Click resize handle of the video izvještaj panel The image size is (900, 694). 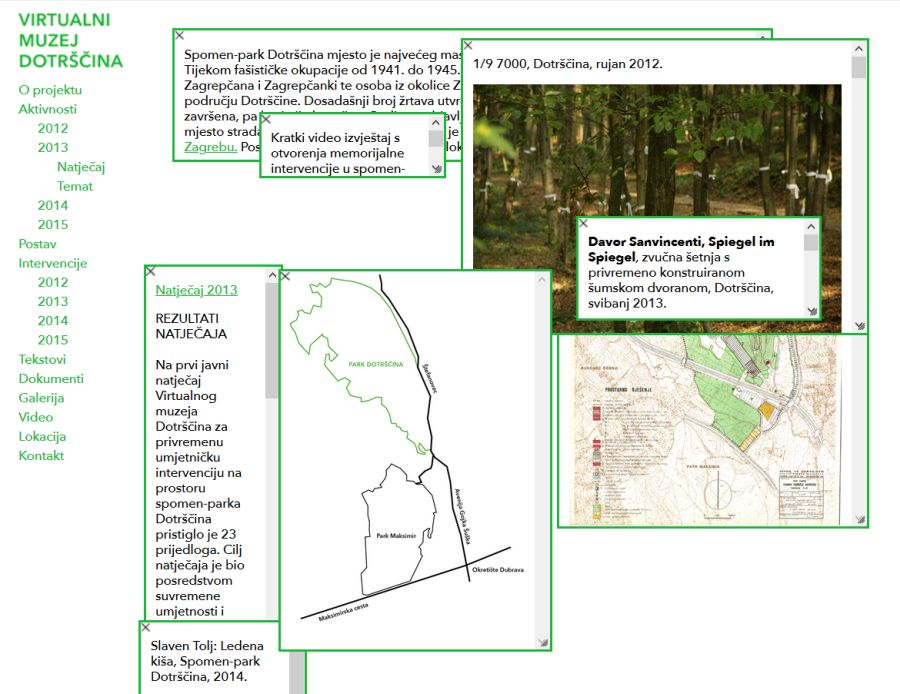pos(437,169)
